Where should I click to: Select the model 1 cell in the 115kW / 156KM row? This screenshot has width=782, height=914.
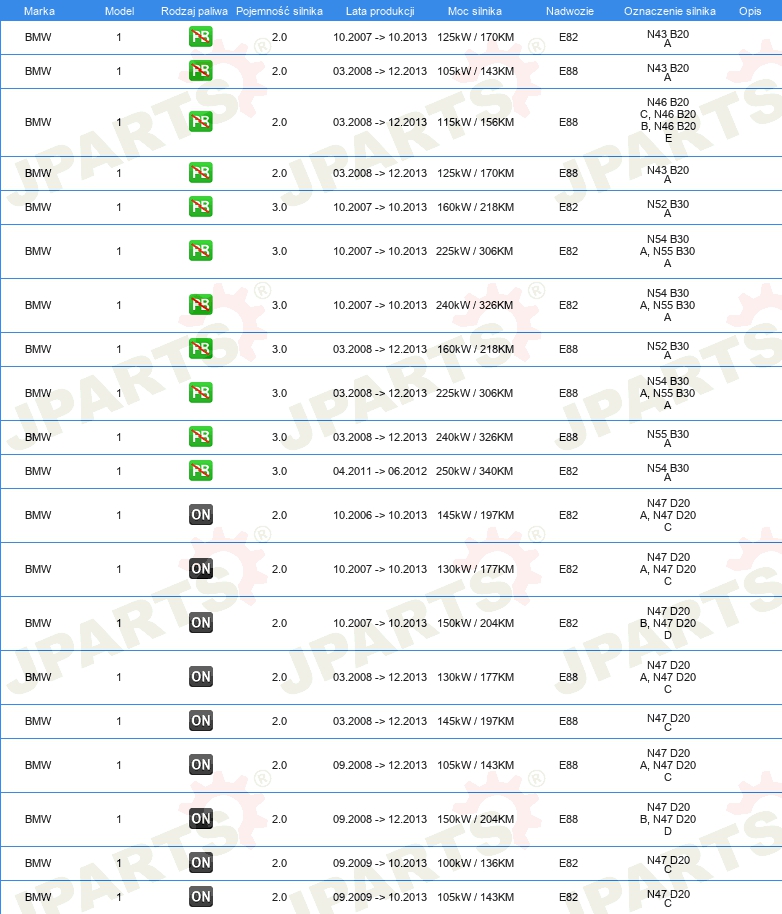tap(119, 122)
